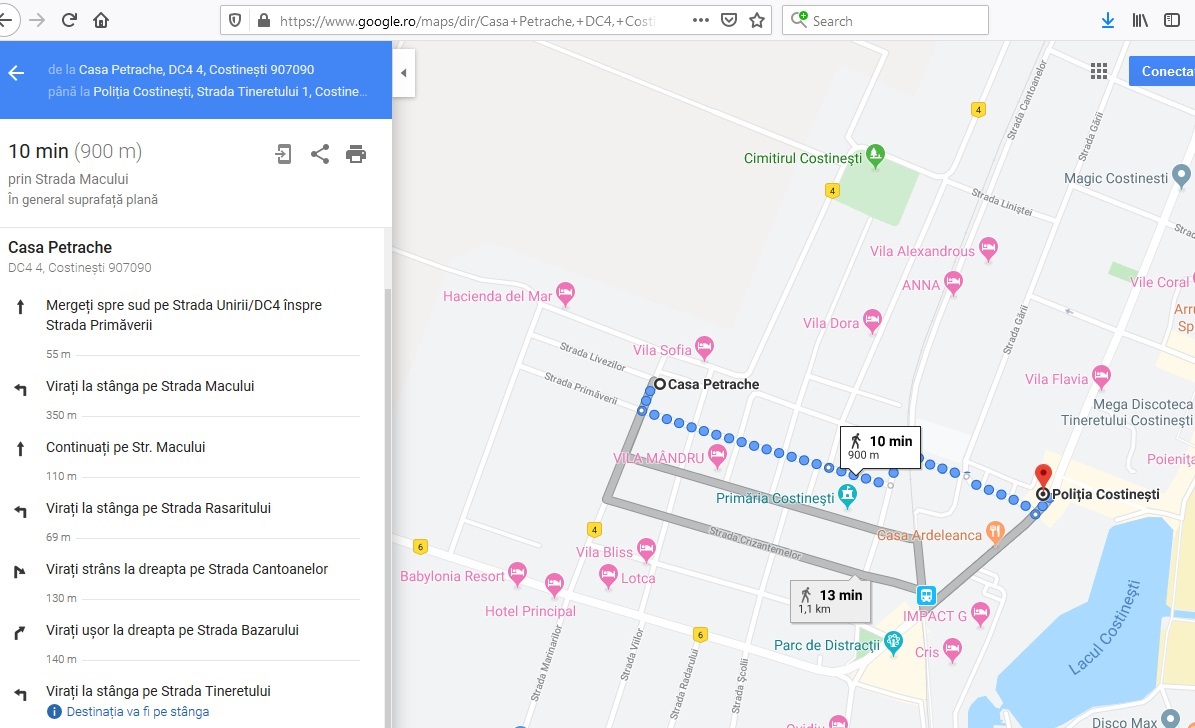The width and height of the screenshot is (1195, 728).
Task: Reload the page in Firefox
Action: [69, 20]
